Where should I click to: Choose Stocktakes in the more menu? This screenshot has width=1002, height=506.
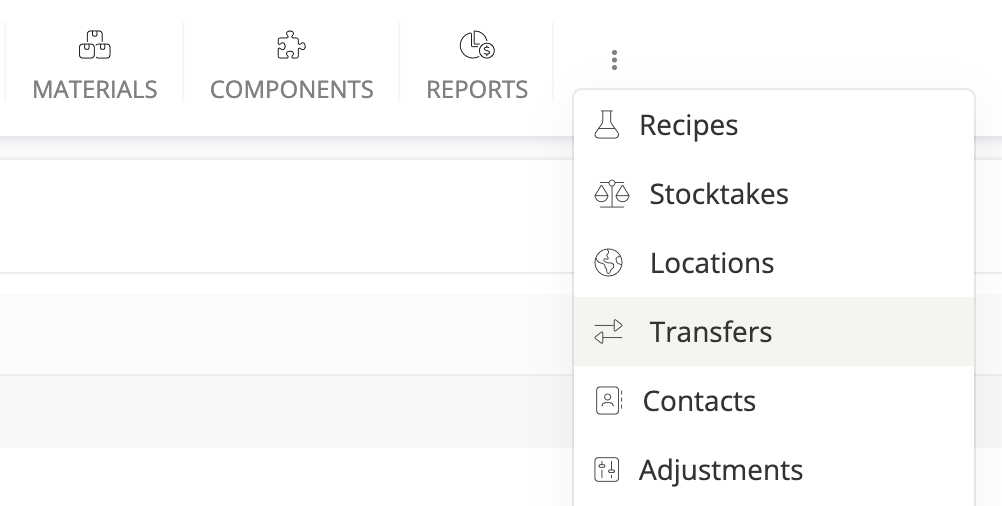tap(719, 194)
